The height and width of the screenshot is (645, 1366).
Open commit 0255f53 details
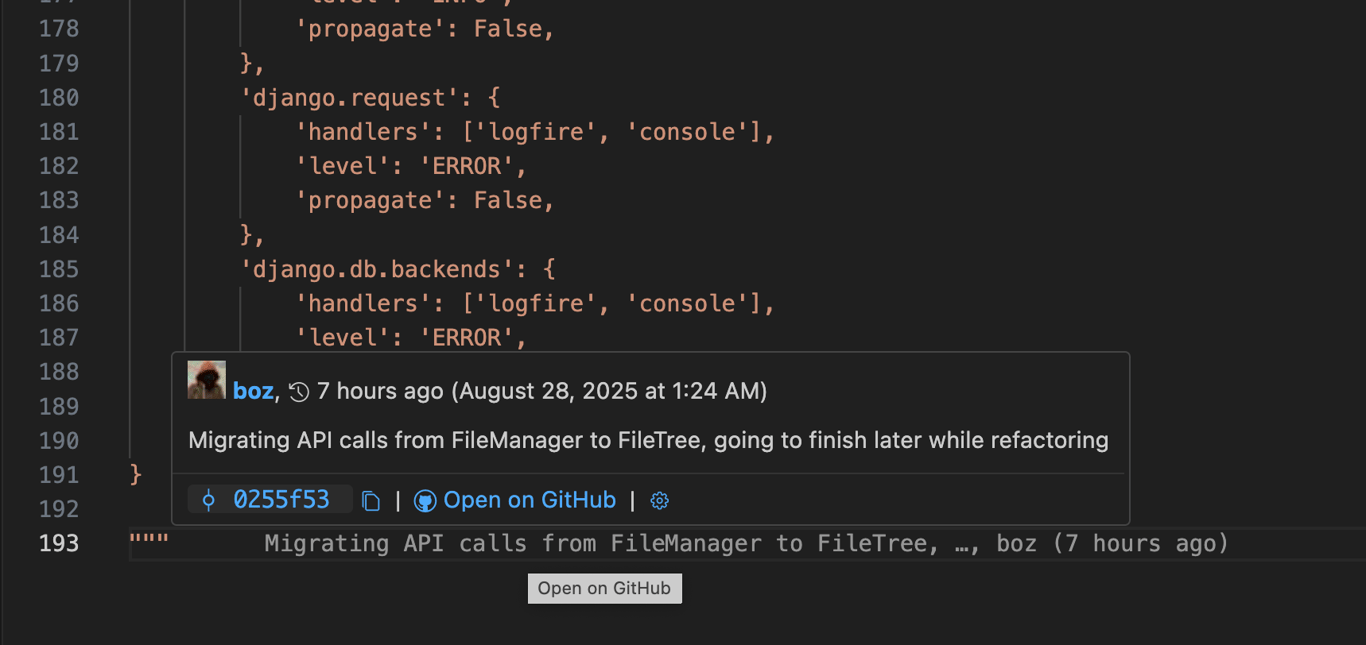281,500
